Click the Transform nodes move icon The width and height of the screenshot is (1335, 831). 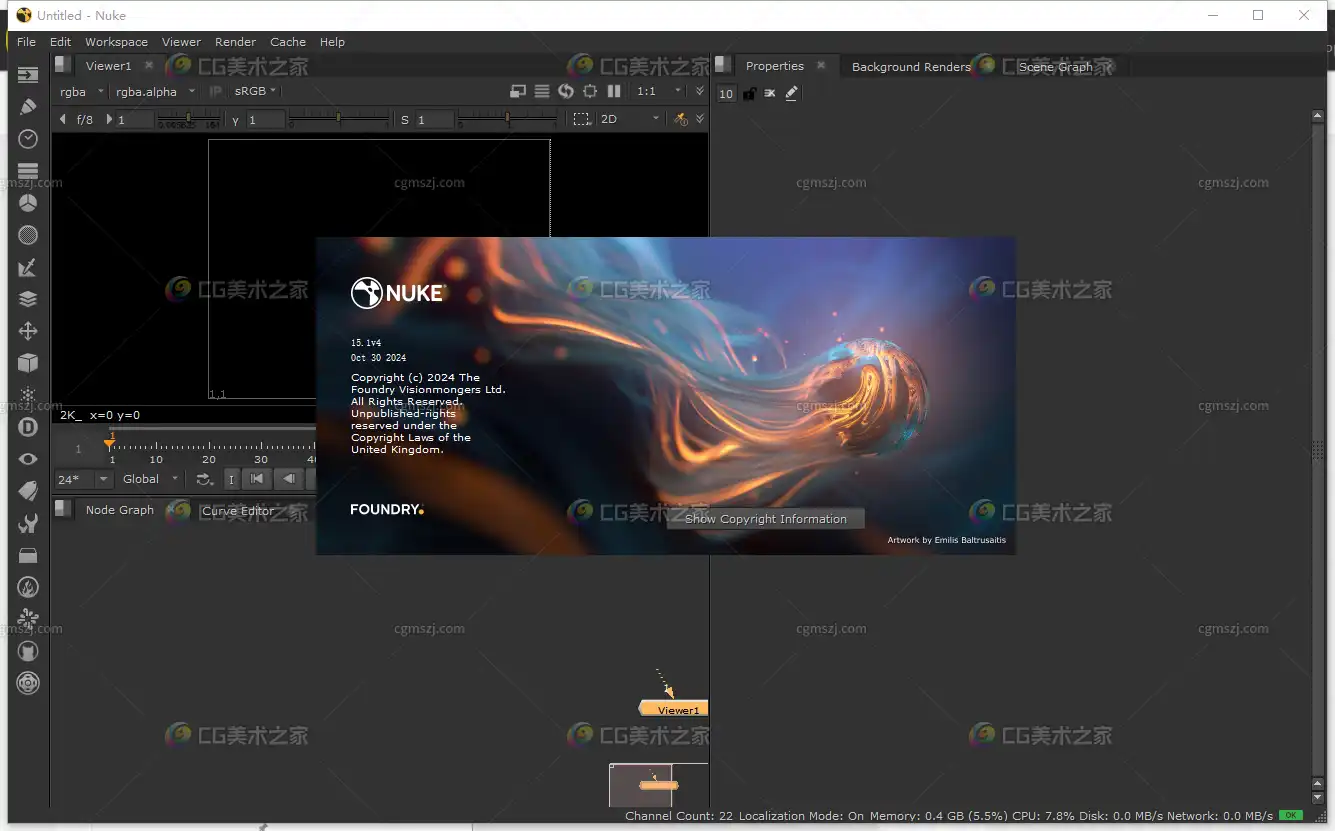[x=28, y=331]
